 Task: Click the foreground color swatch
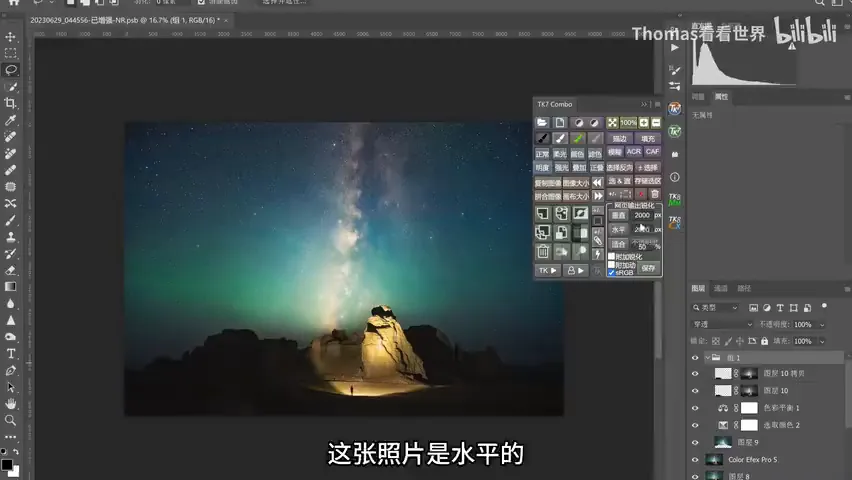7,465
